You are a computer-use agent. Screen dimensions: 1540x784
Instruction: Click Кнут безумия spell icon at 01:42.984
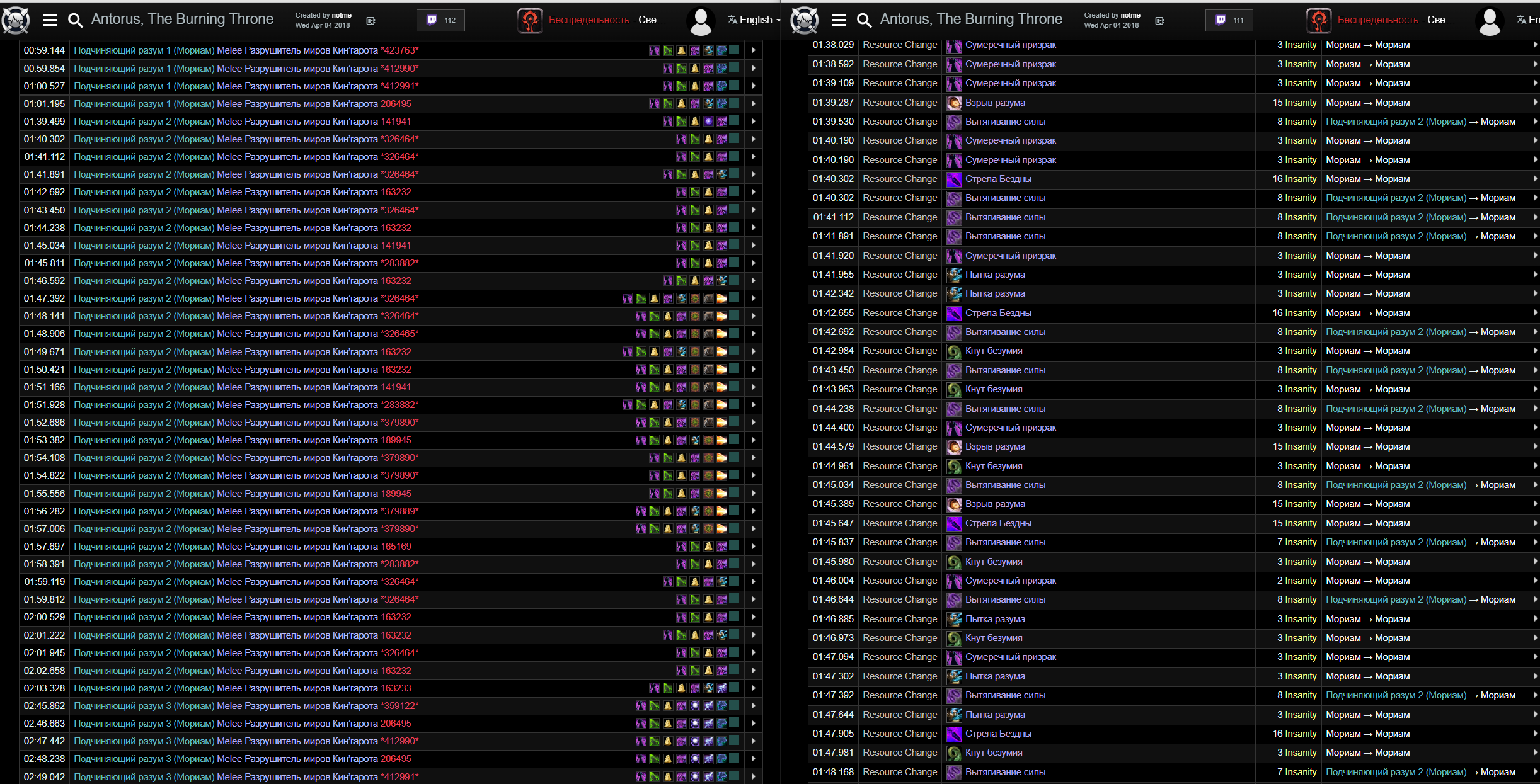click(954, 351)
